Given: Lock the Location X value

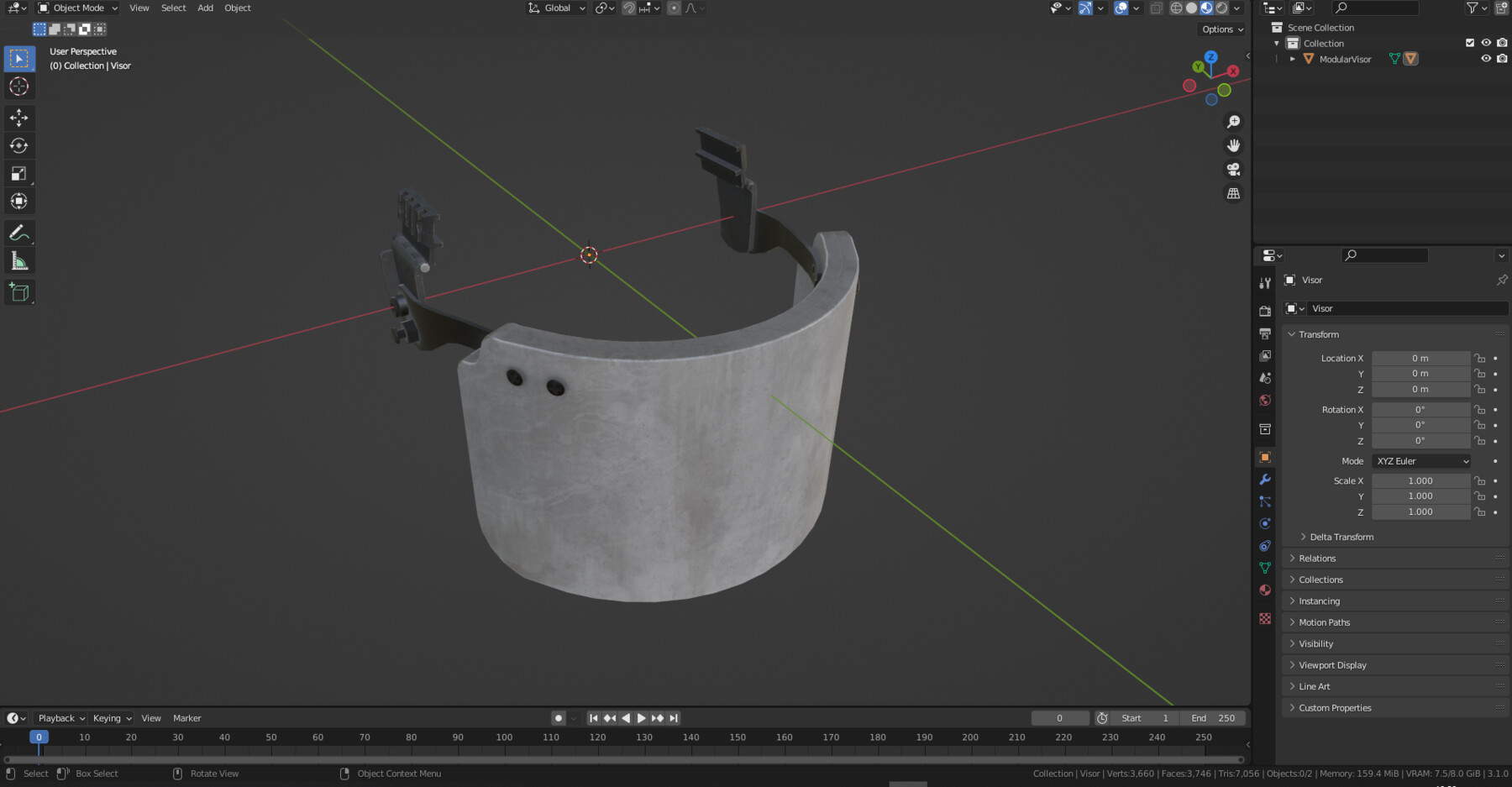Looking at the screenshot, I should click(x=1478, y=358).
